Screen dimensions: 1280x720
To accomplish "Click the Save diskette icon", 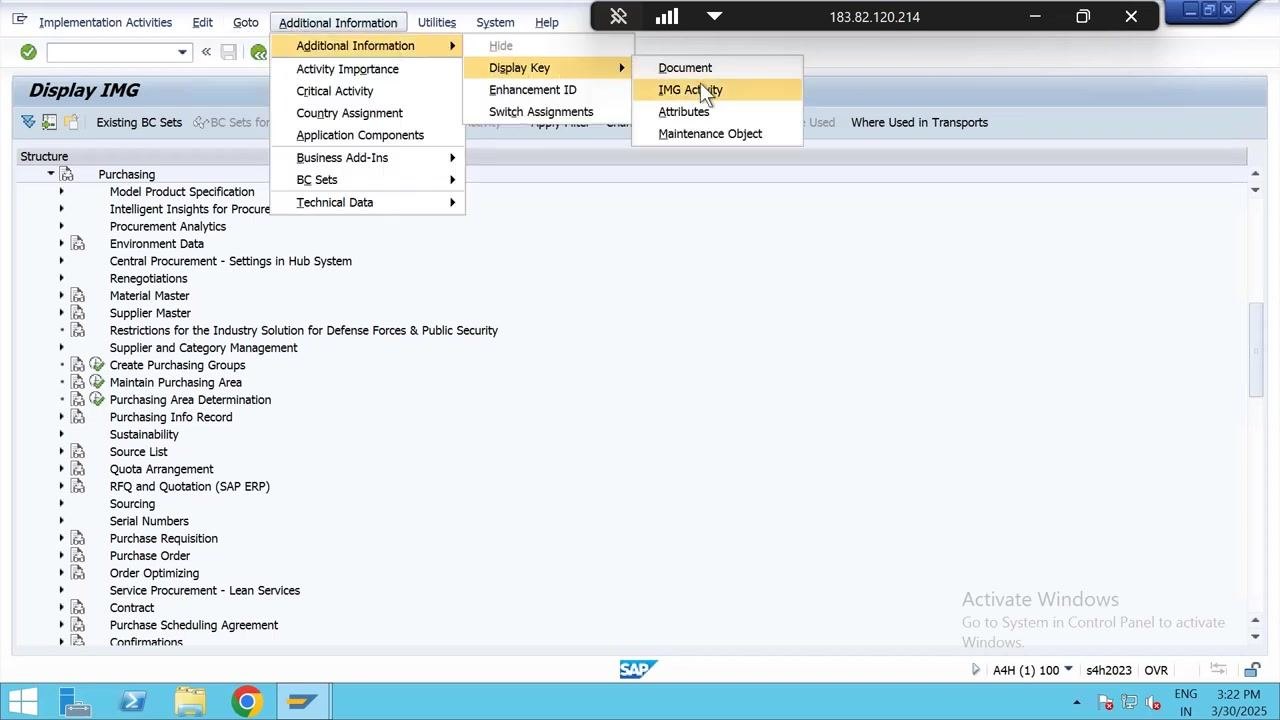I will [x=228, y=52].
